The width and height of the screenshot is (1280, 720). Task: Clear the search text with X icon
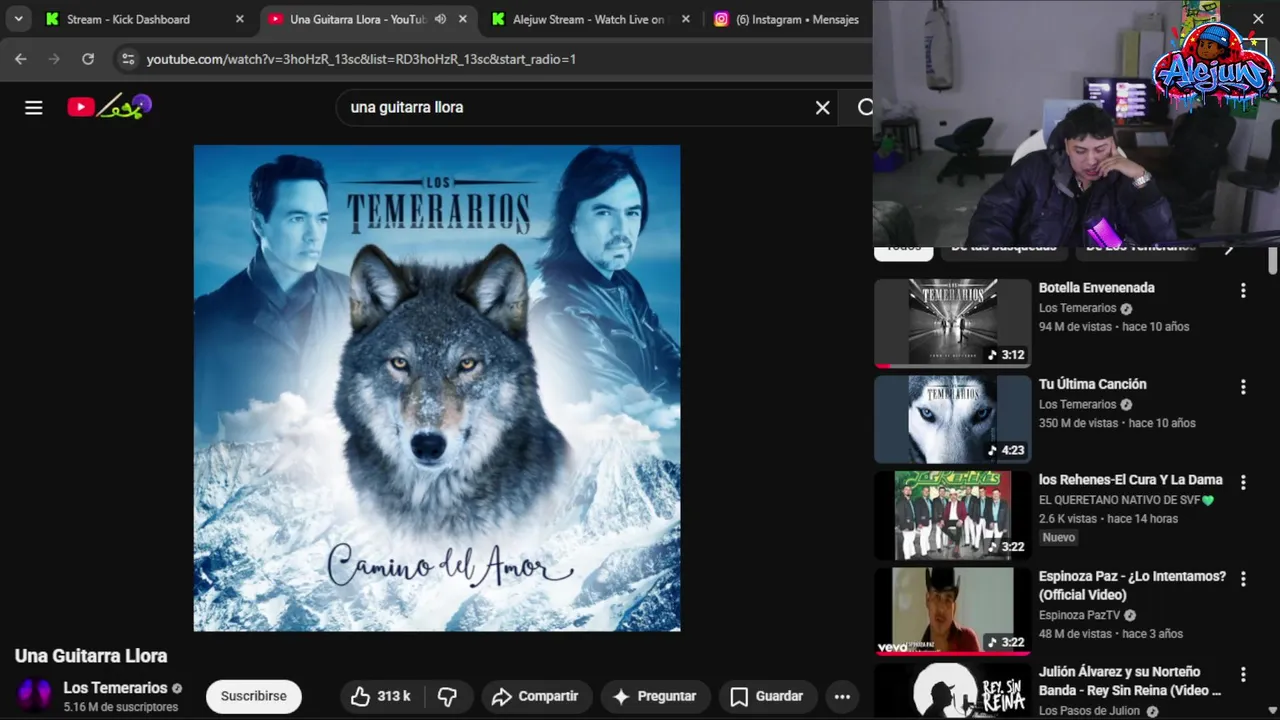click(x=822, y=107)
